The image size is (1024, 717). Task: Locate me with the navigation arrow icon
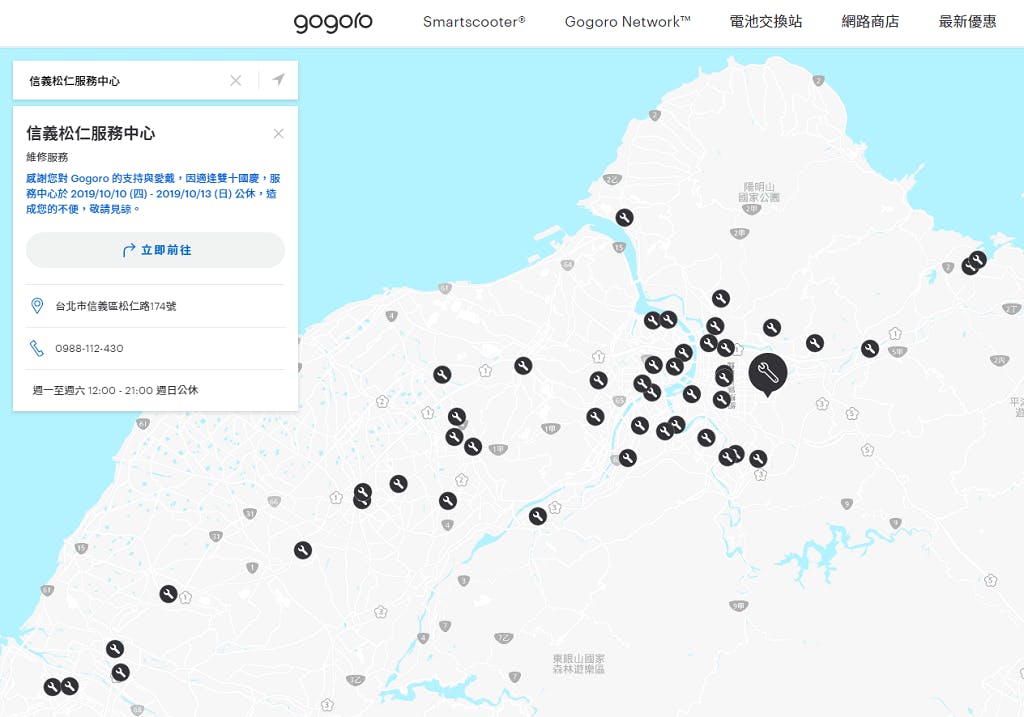click(x=278, y=80)
